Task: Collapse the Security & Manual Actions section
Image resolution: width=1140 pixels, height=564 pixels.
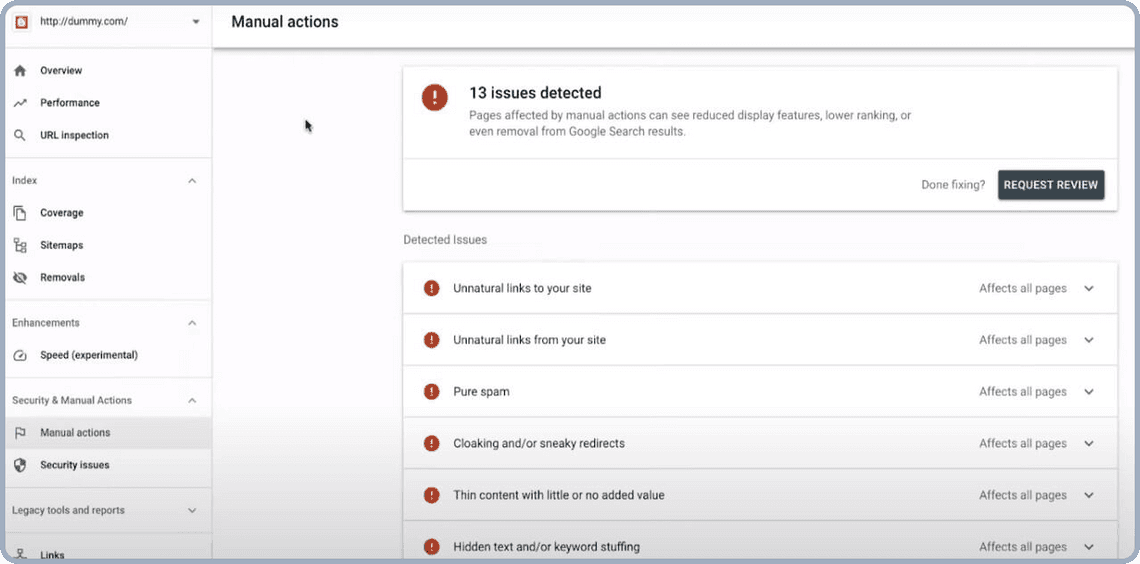Action: point(192,400)
